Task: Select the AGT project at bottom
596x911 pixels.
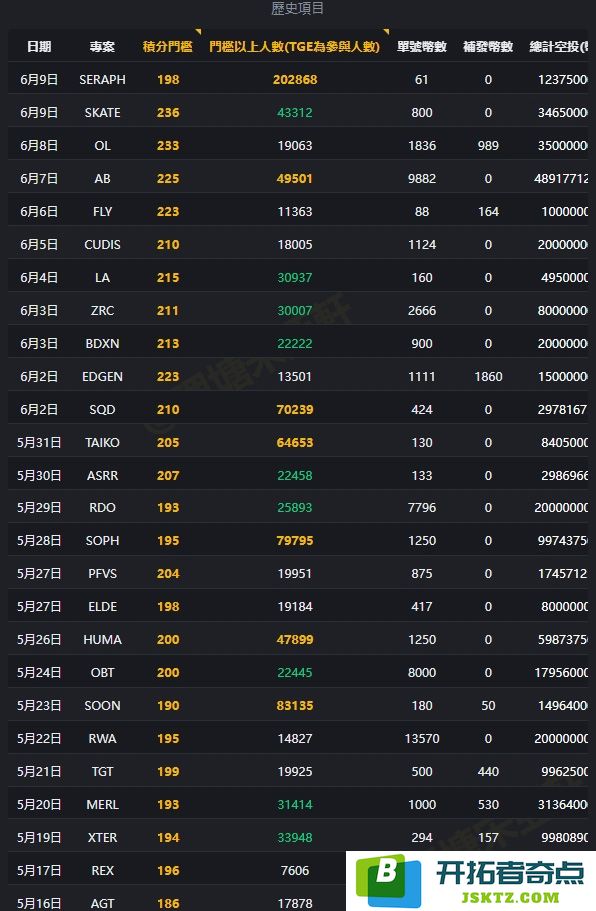Action: 102,903
